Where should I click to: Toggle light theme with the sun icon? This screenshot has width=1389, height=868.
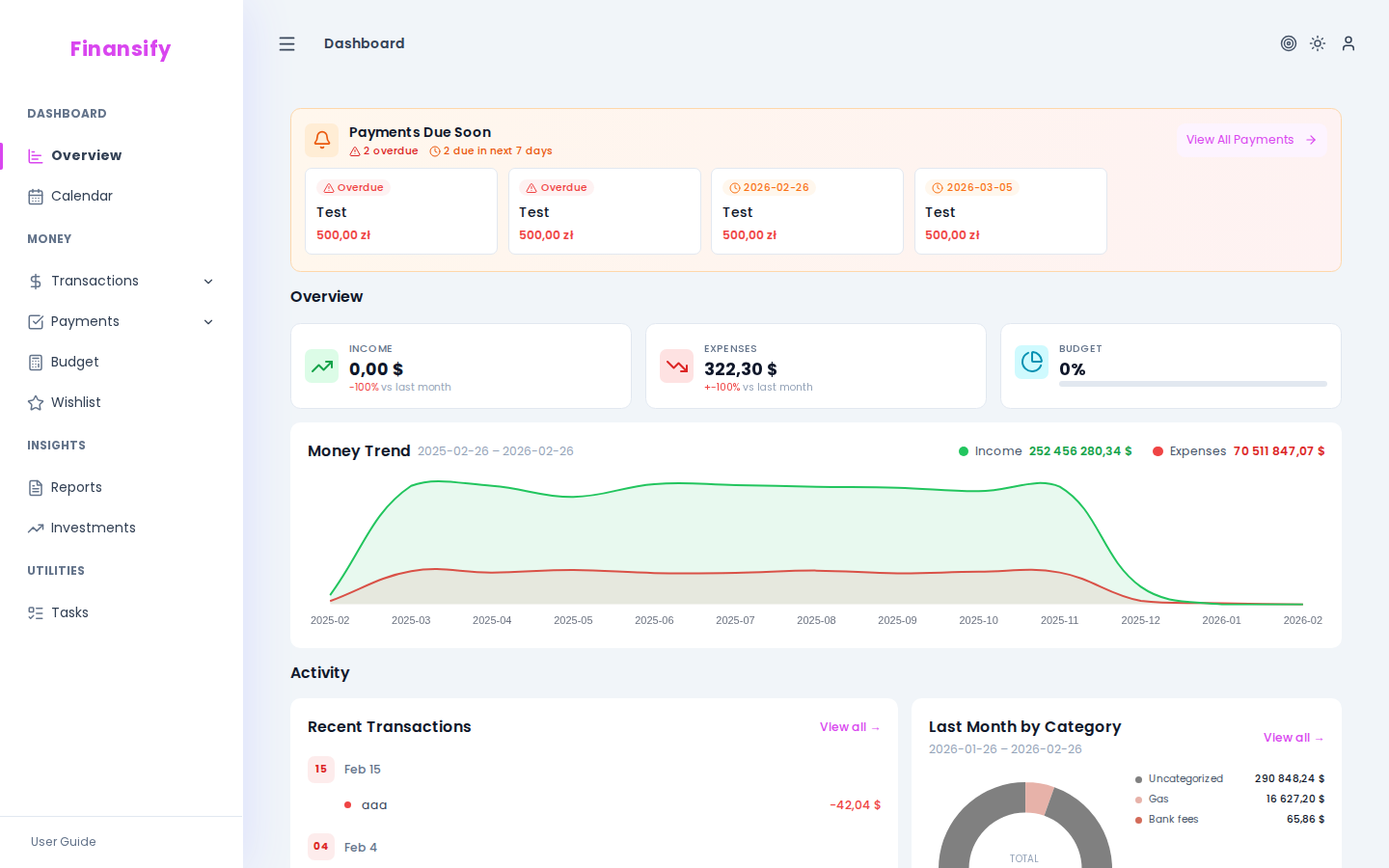pyautogui.click(x=1318, y=43)
